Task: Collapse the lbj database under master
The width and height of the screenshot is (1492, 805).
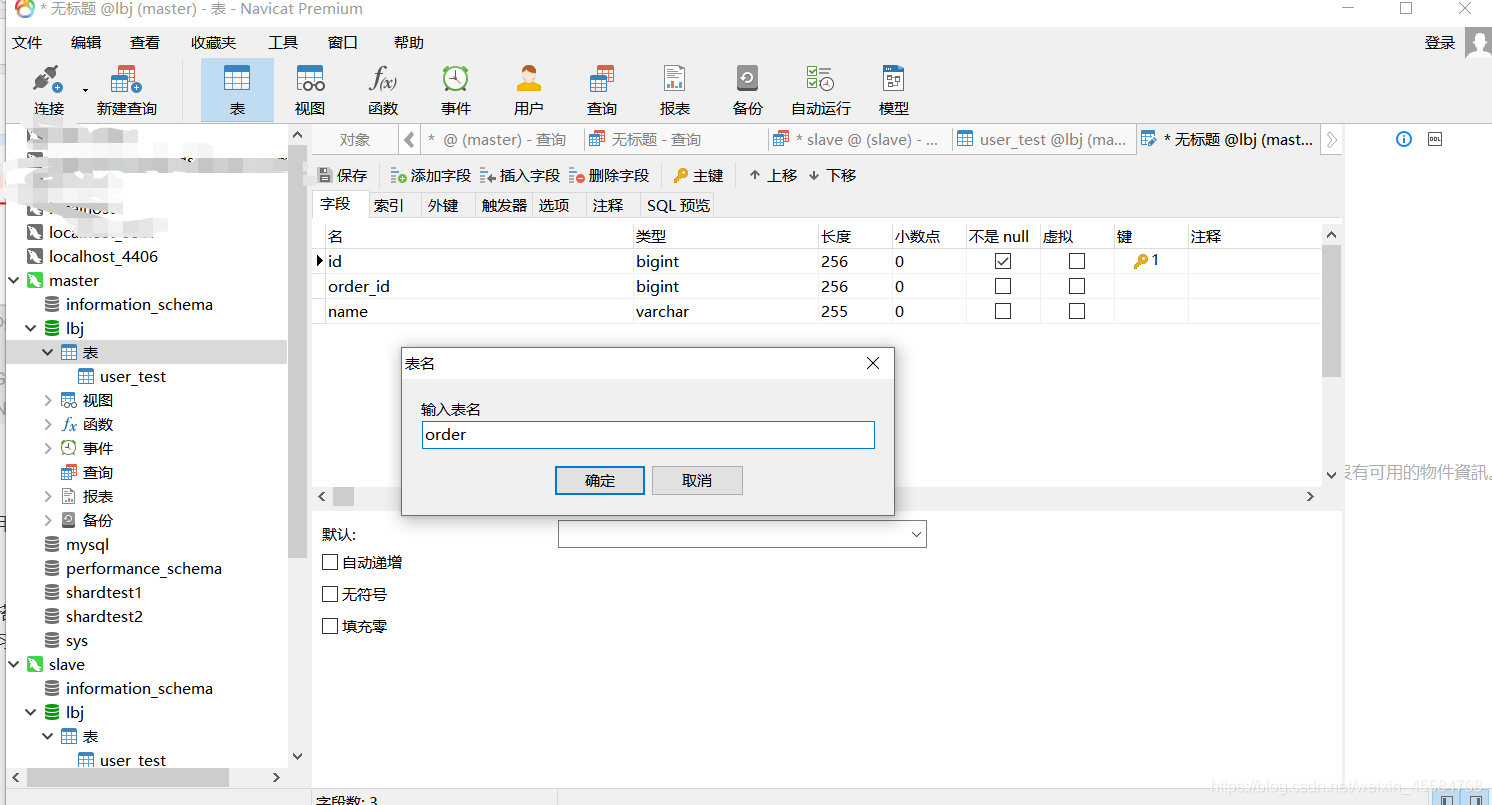Action: [31, 328]
